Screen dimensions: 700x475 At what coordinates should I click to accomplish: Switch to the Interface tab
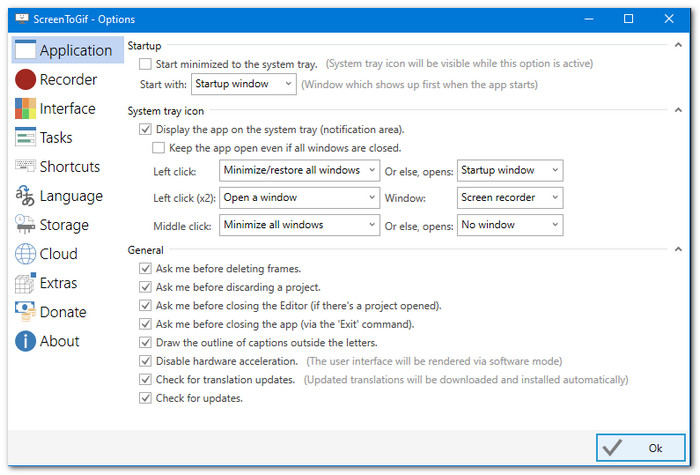[x=67, y=108]
